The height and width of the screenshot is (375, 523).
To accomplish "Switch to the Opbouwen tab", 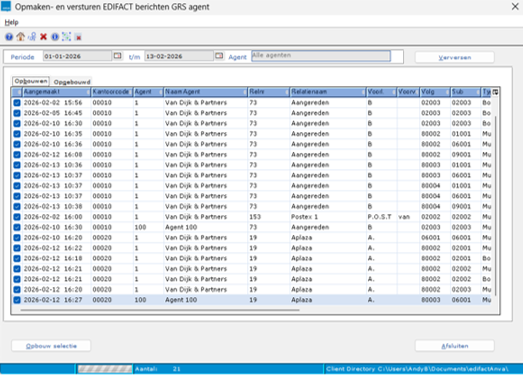I will [31, 81].
